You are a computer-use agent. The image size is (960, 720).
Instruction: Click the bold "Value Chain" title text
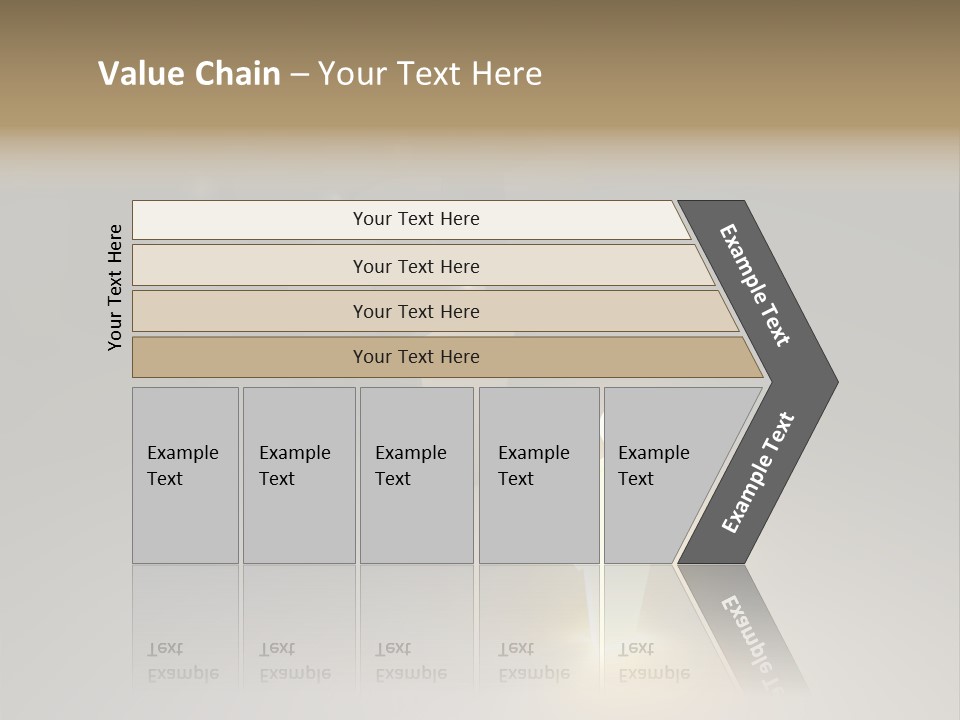(189, 74)
